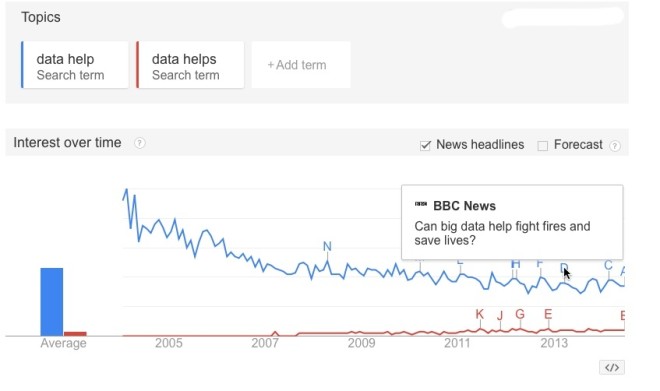Click the BBC News logo in tooltip
660x391 pixels.
(x=420, y=204)
